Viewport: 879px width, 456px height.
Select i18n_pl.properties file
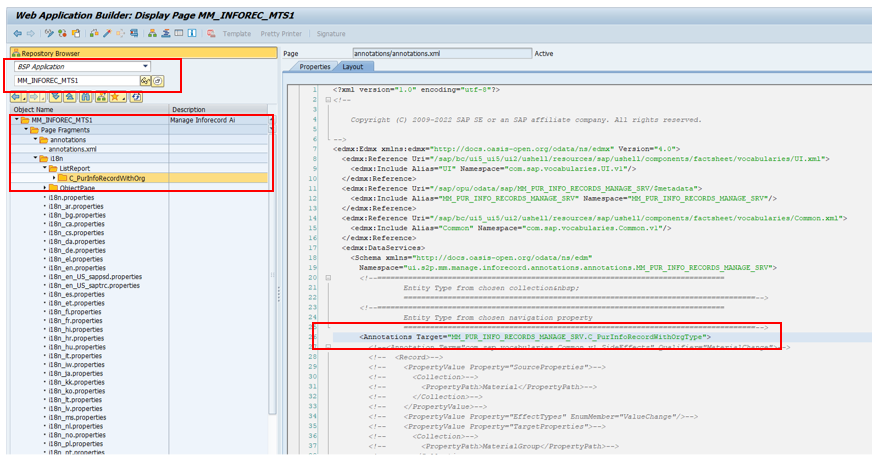pos(76,444)
